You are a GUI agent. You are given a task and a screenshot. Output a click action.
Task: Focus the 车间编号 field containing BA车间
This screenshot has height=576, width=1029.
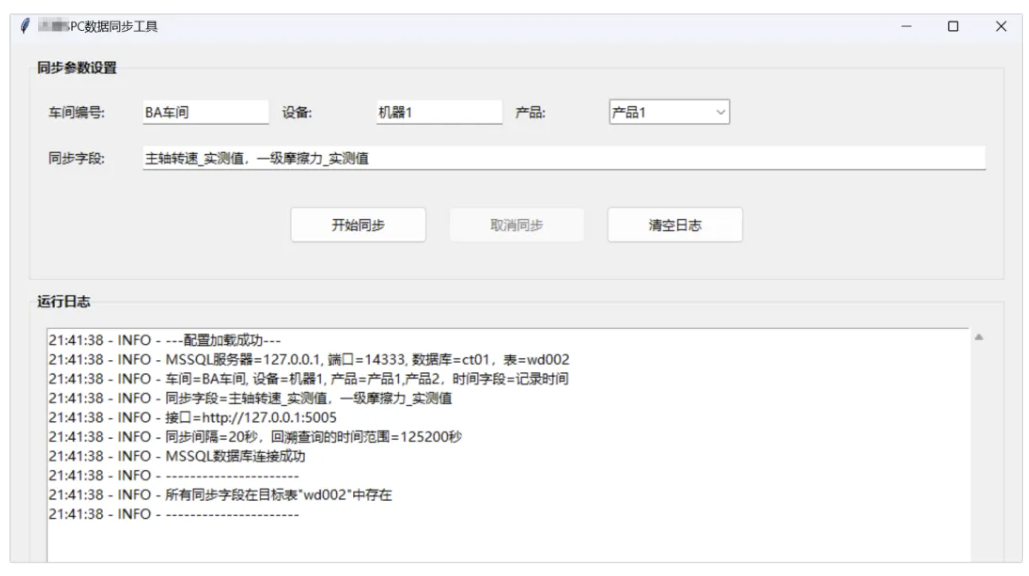click(204, 113)
